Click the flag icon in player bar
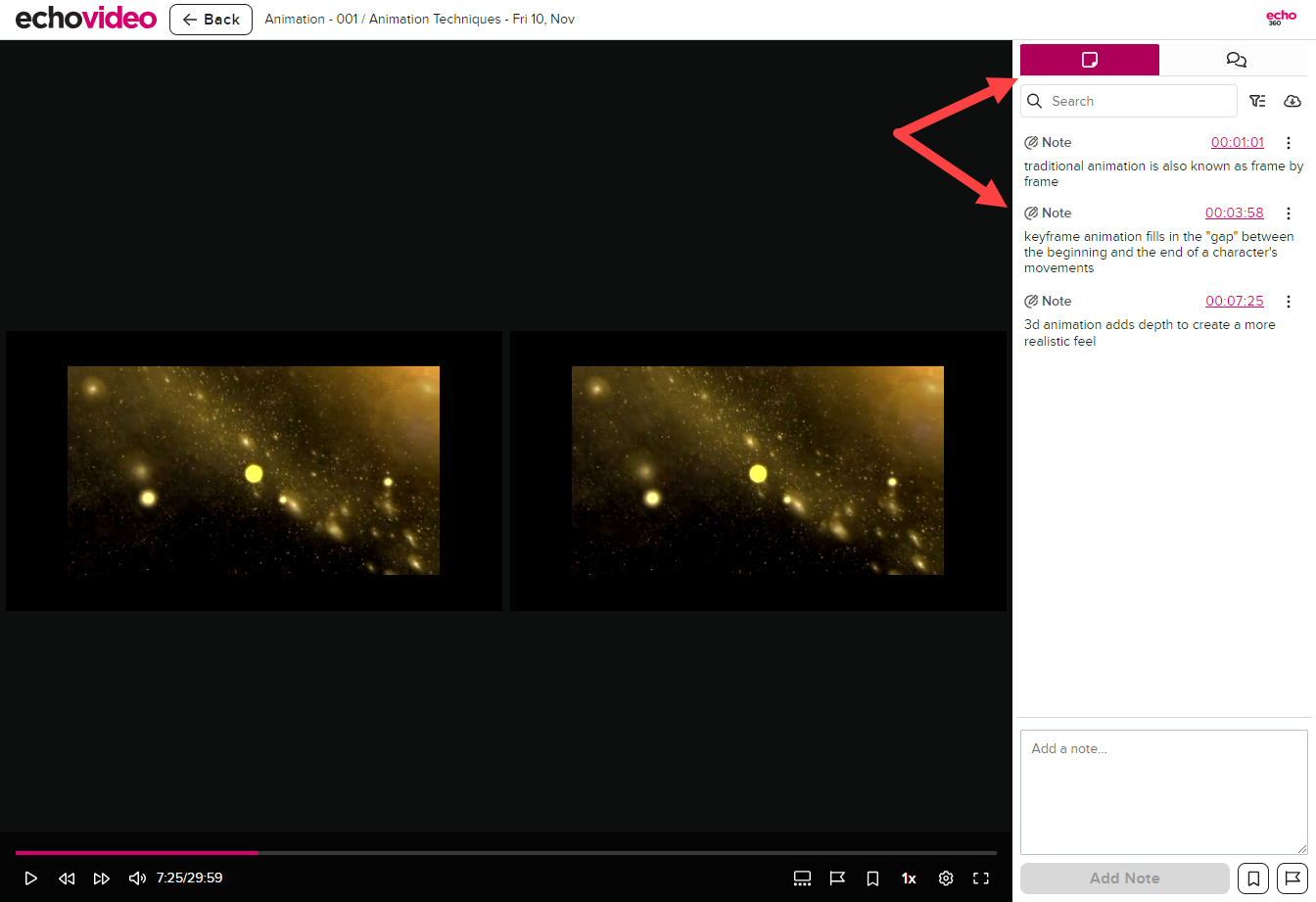1316x902 pixels. [x=837, y=878]
